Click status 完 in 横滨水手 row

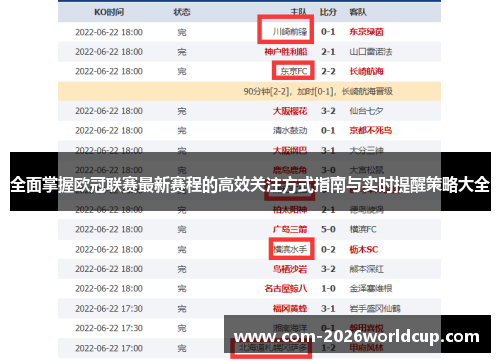(182, 250)
